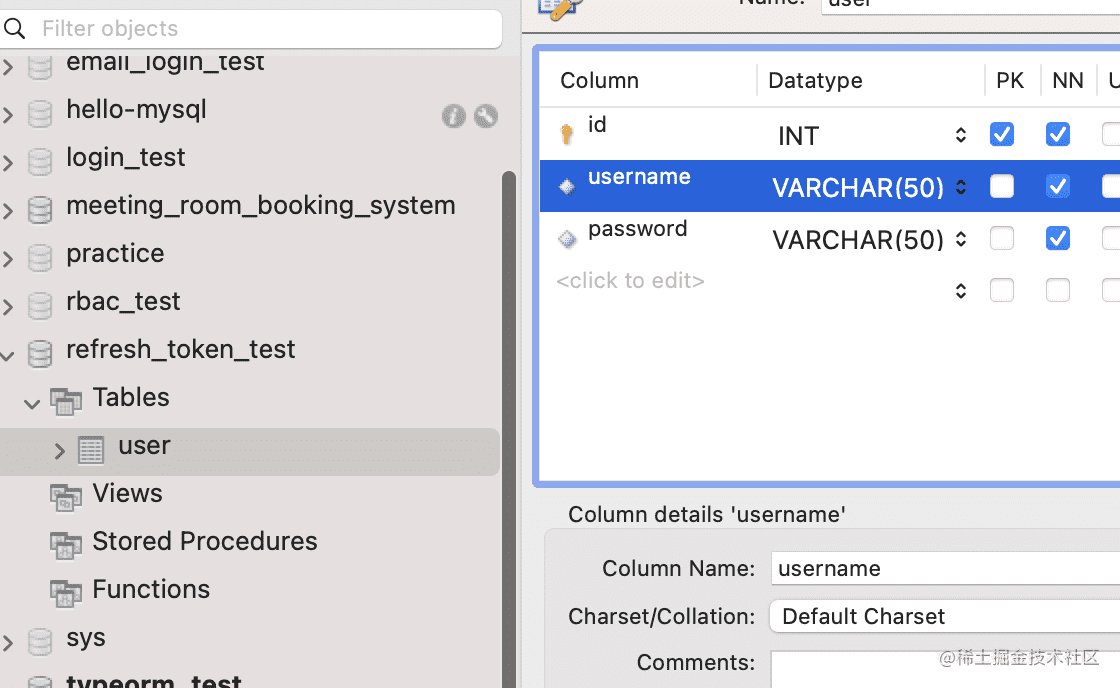
Task: Click the user table icon in tree
Action: click(x=91, y=451)
